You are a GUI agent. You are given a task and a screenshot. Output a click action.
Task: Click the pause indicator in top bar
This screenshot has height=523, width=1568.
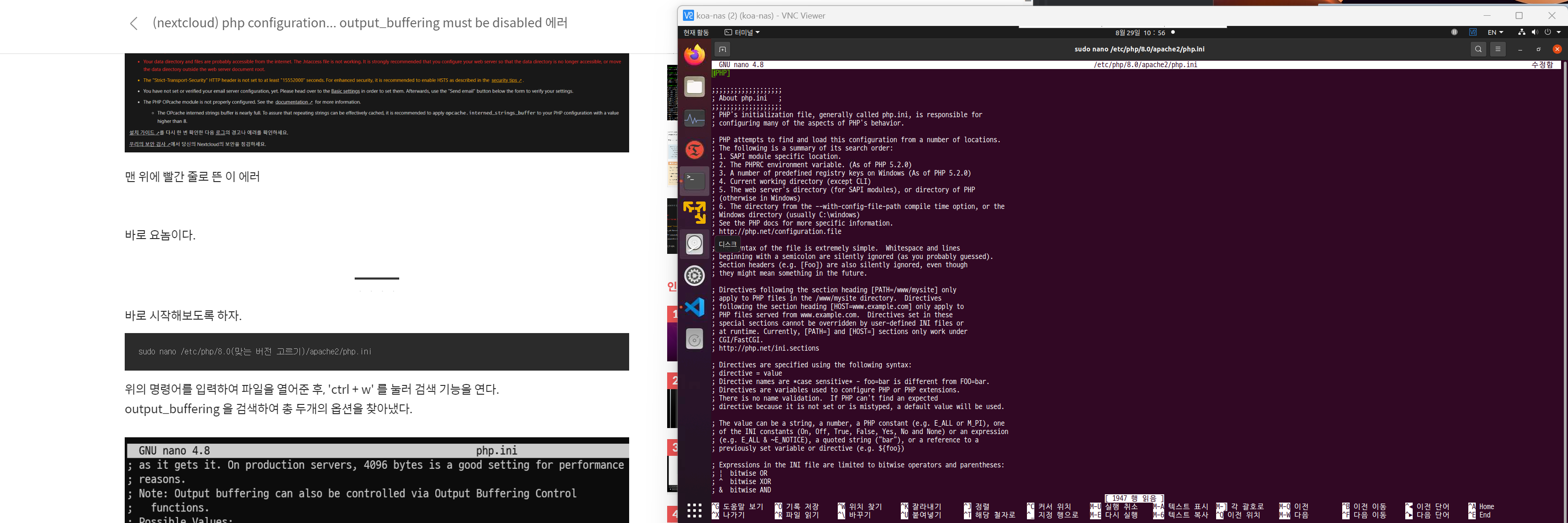[1454, 32]
